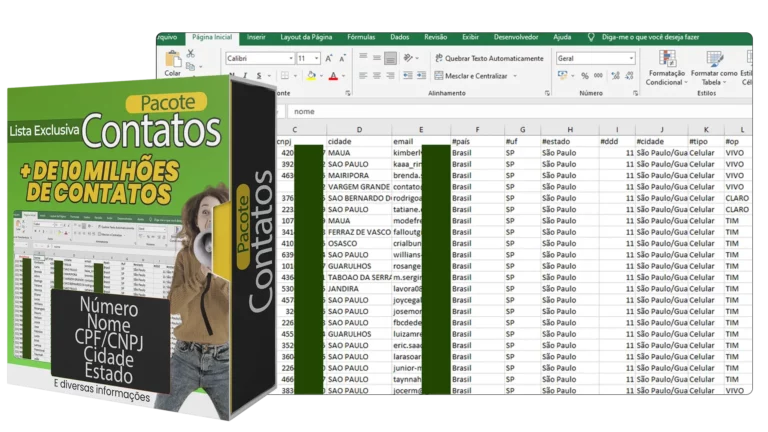Click the font color A icon
Image resolution: width=768 pixels, height=432 pixels.
pos(333,76)
